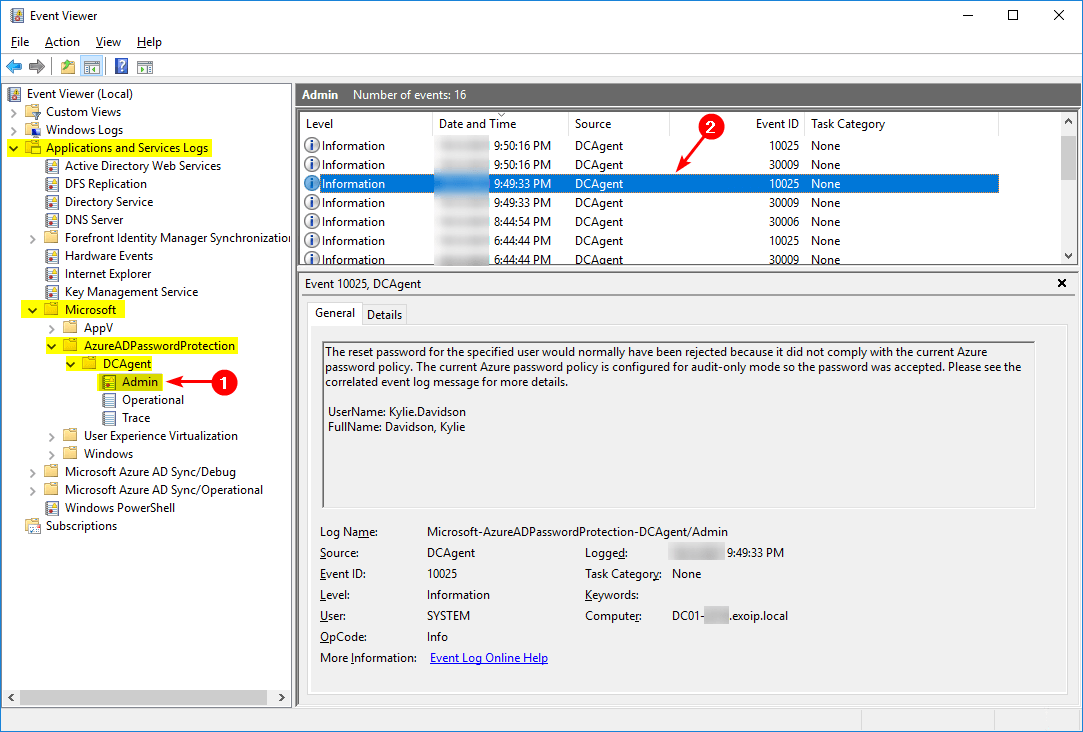This screenshot has height=732, width=1083.
Task: Click the Up One Level folder icon
Action: pos(67,67)
